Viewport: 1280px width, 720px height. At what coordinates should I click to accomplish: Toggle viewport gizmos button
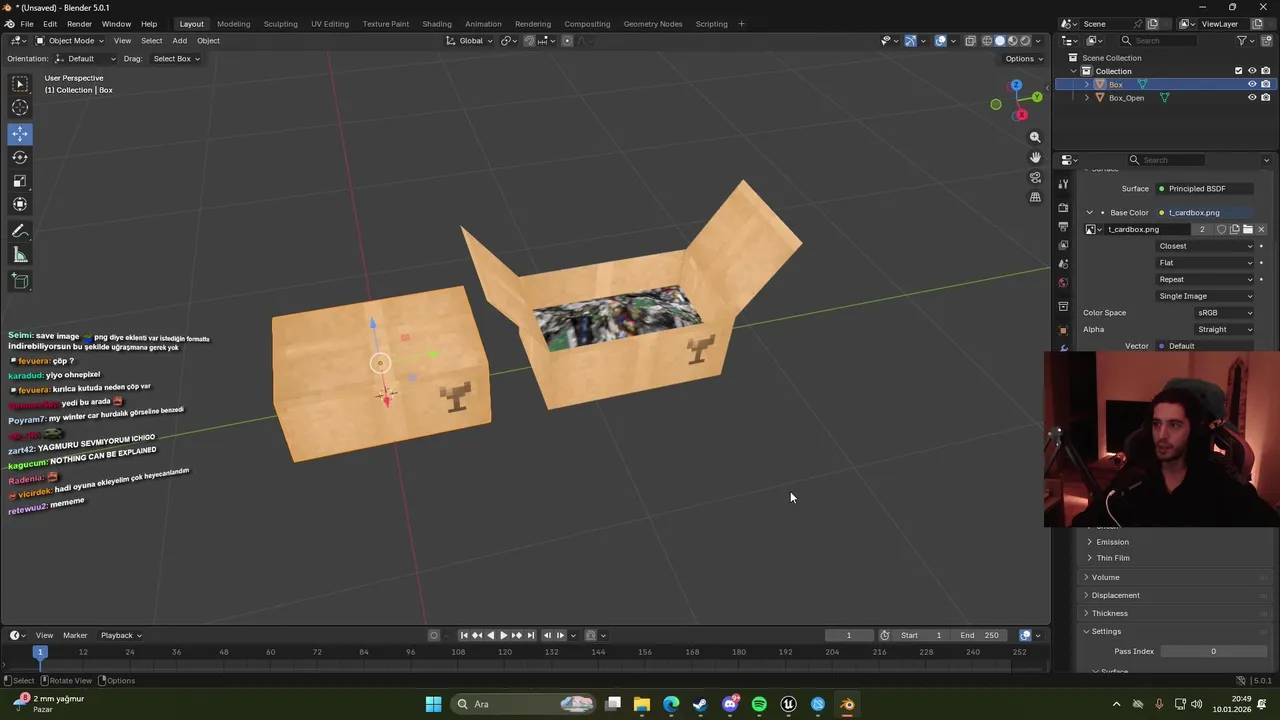910,41
